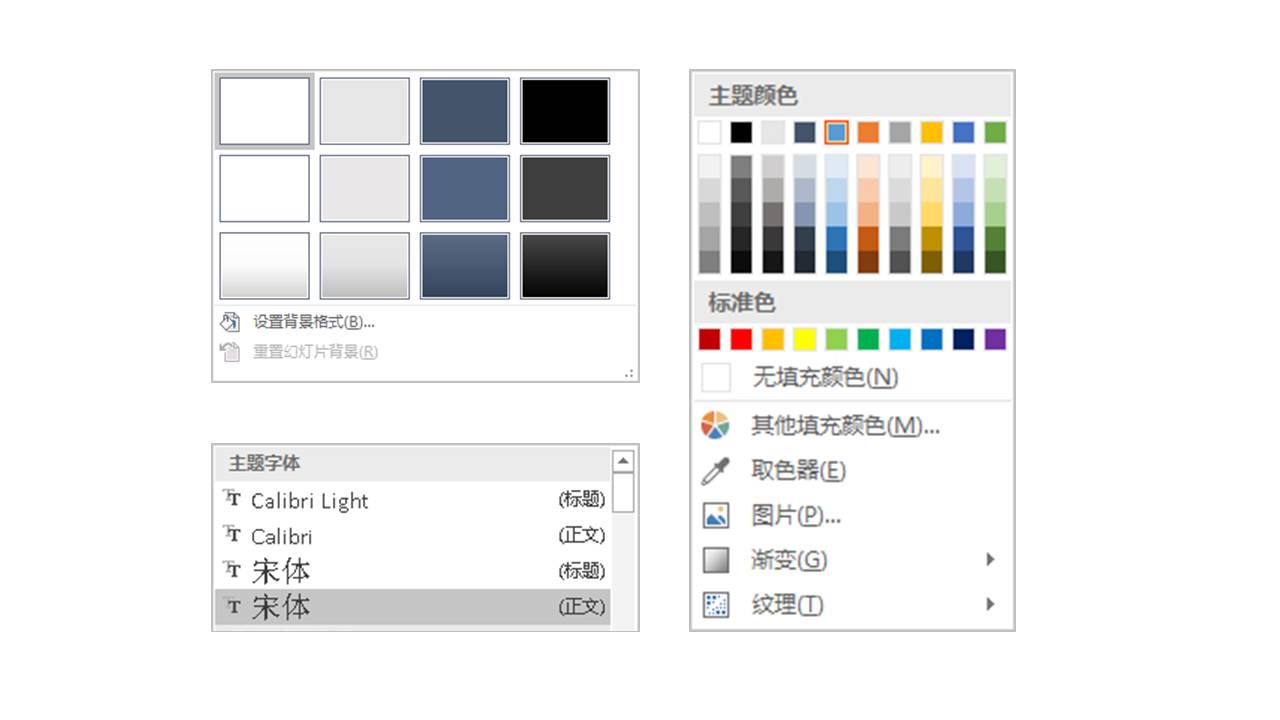
Task: Click the picture fill 图片 icon
Action: coord(715,515)
